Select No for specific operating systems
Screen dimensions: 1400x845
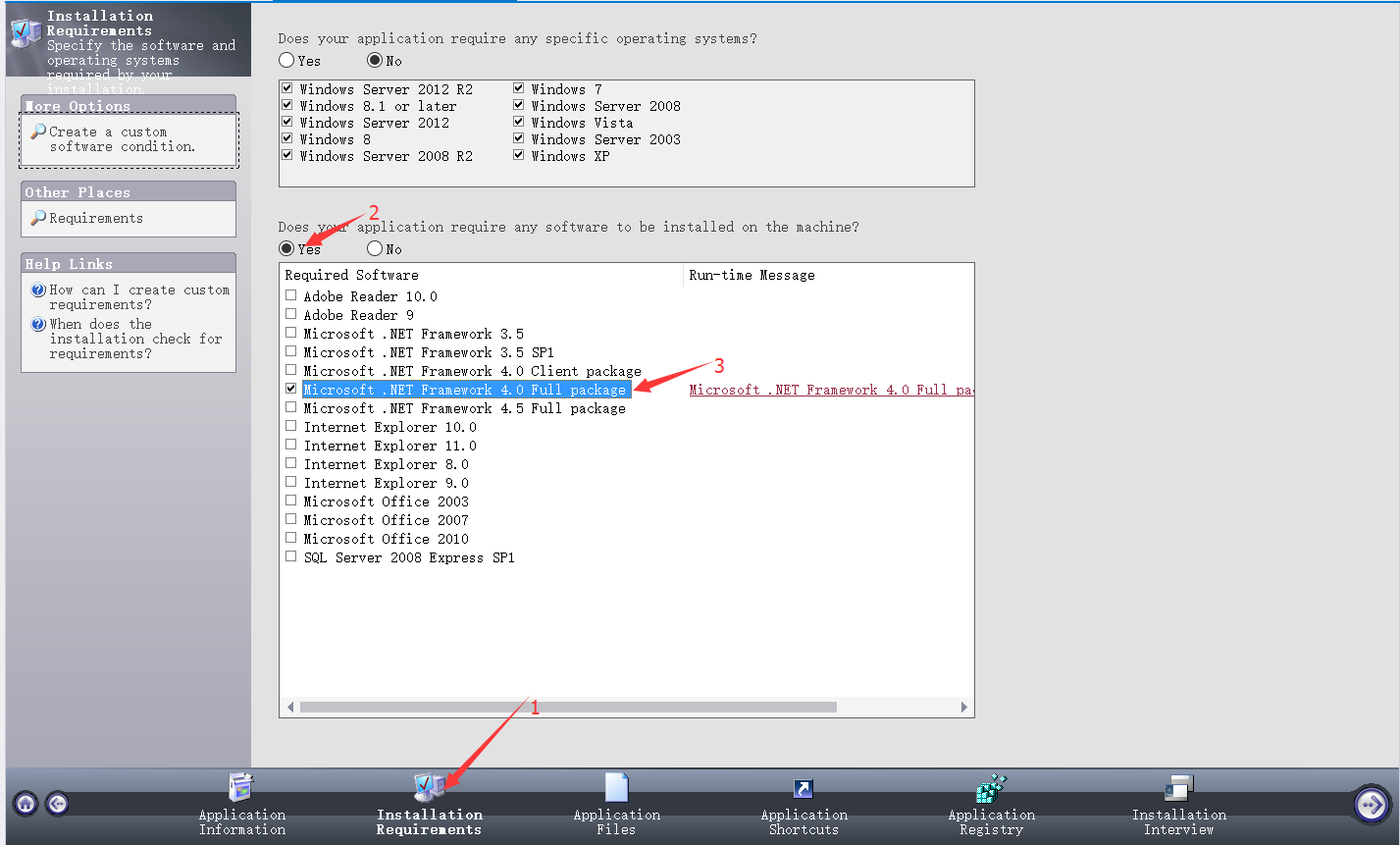coord(375,61)
